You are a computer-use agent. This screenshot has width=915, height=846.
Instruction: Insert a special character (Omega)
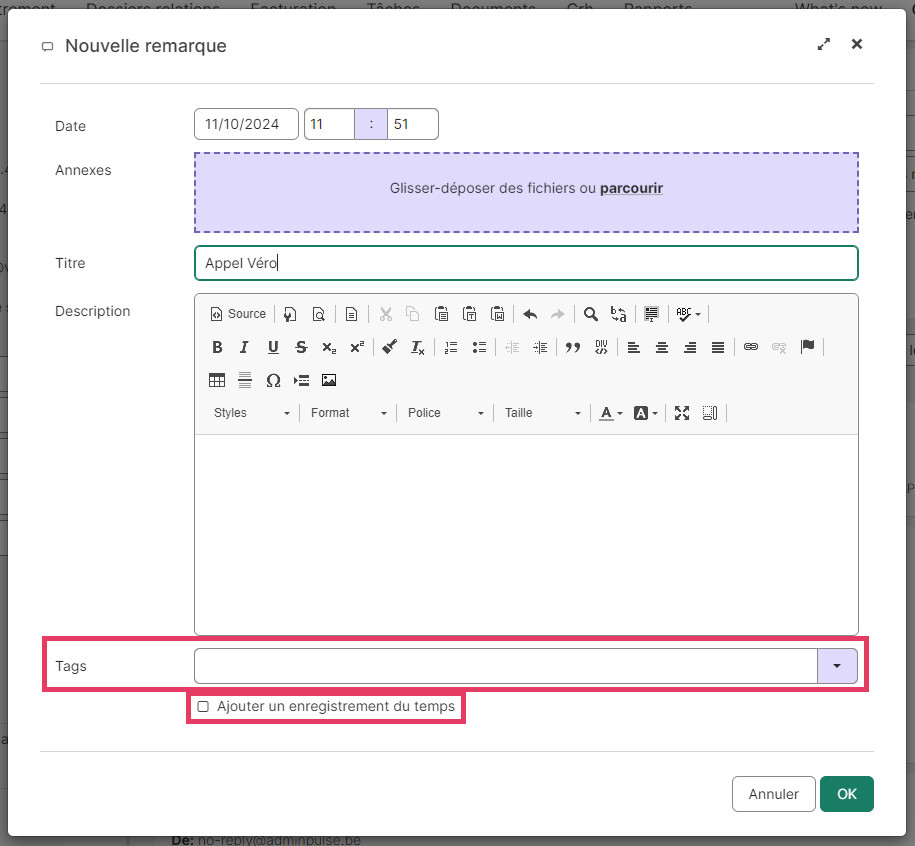[273, 380]
